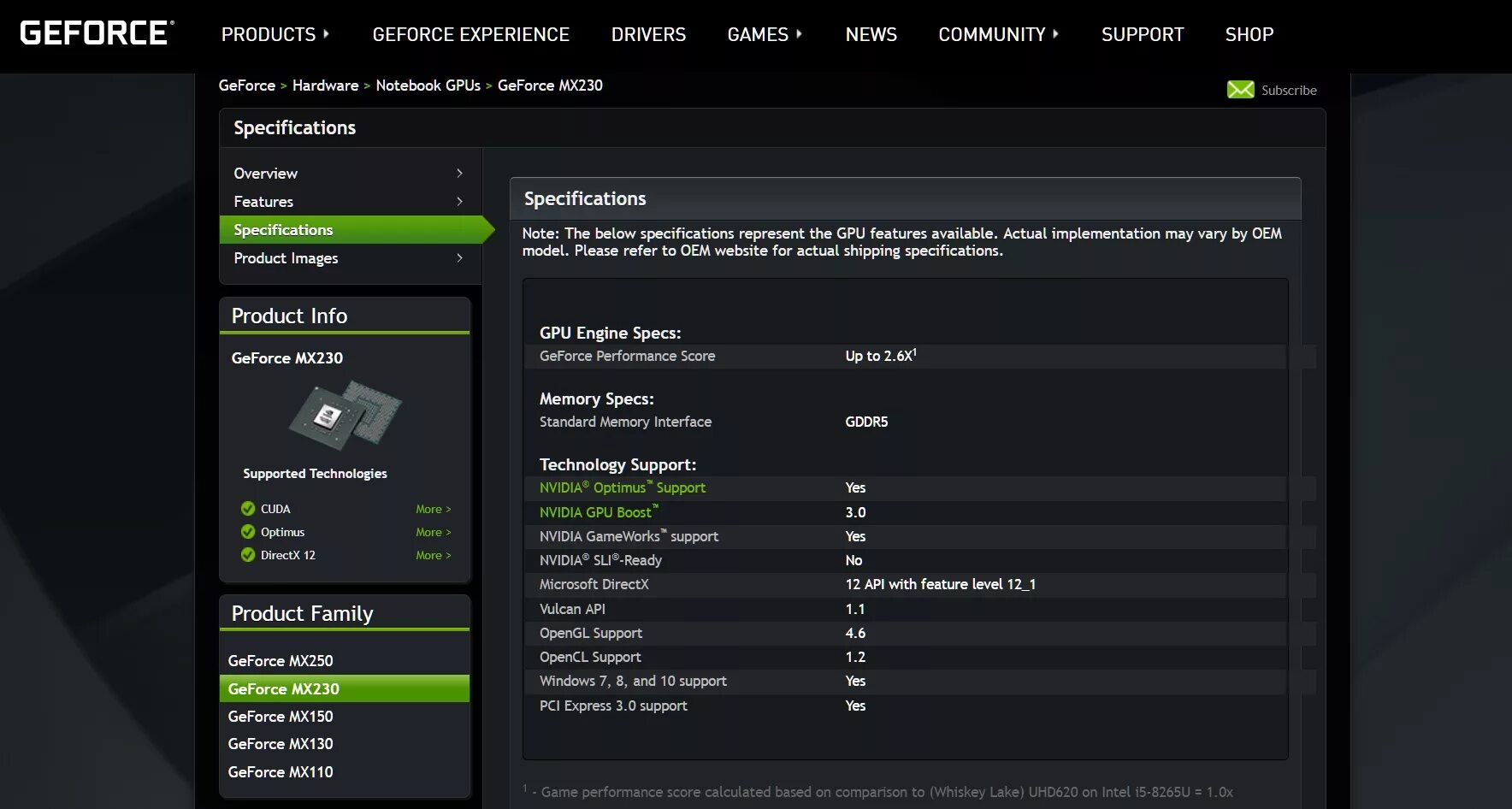Select GeForce MX150 in Product Family
The image size is (1512, 809).
(281, 717)
